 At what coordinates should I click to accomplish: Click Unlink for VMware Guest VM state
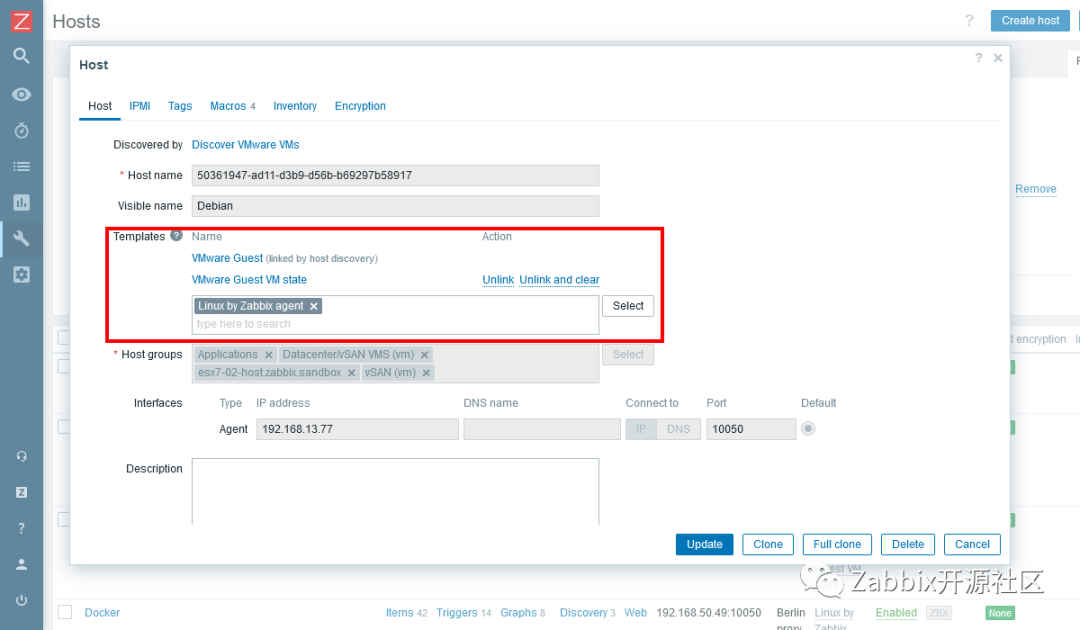pyautogui.click(x=498, y=280)
